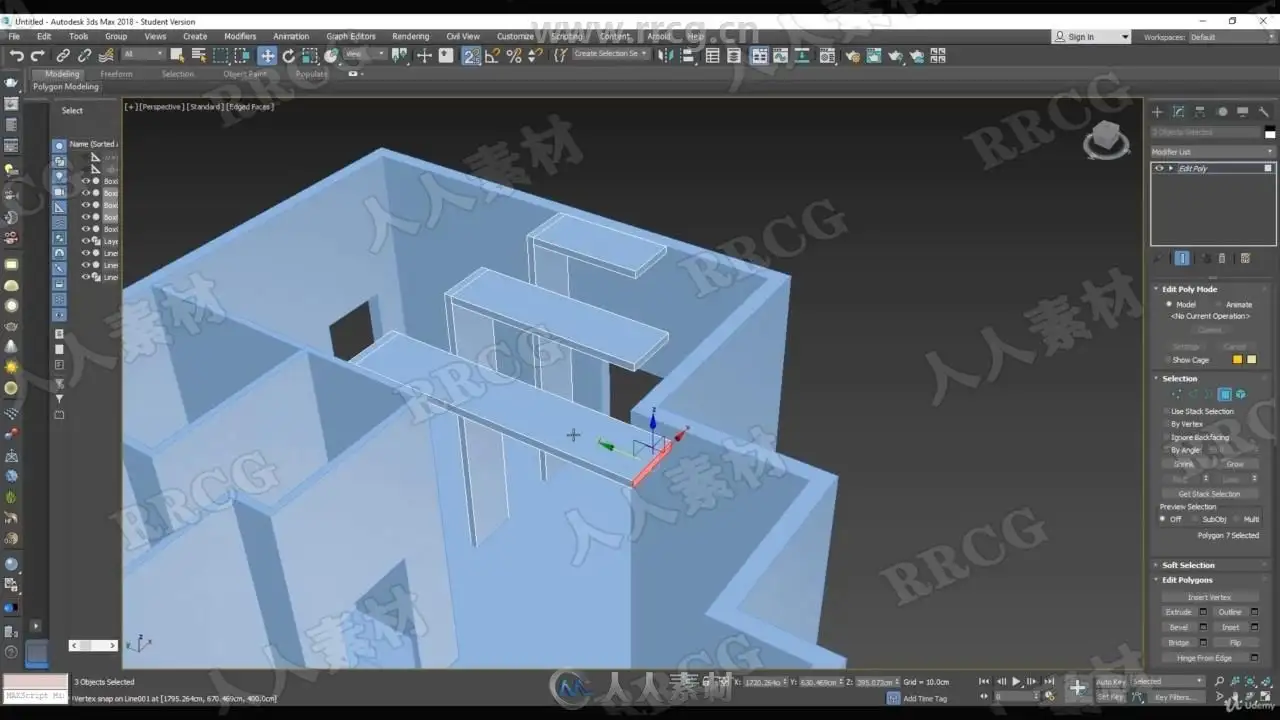1280x720 pixels.
Task: Click the Unlink Selection icon
Action: point(84,56)
